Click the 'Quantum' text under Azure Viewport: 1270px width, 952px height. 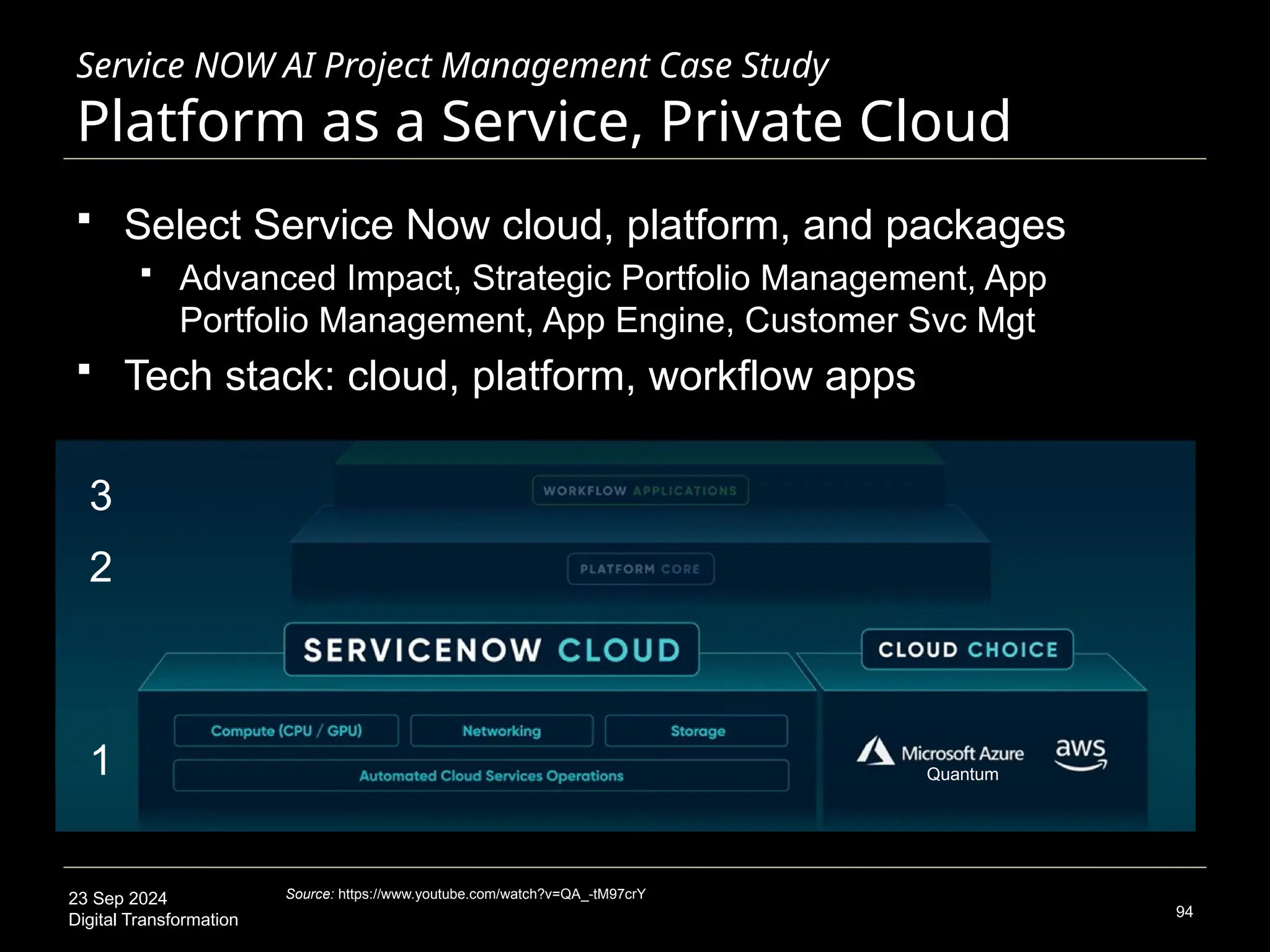point(962,774)
